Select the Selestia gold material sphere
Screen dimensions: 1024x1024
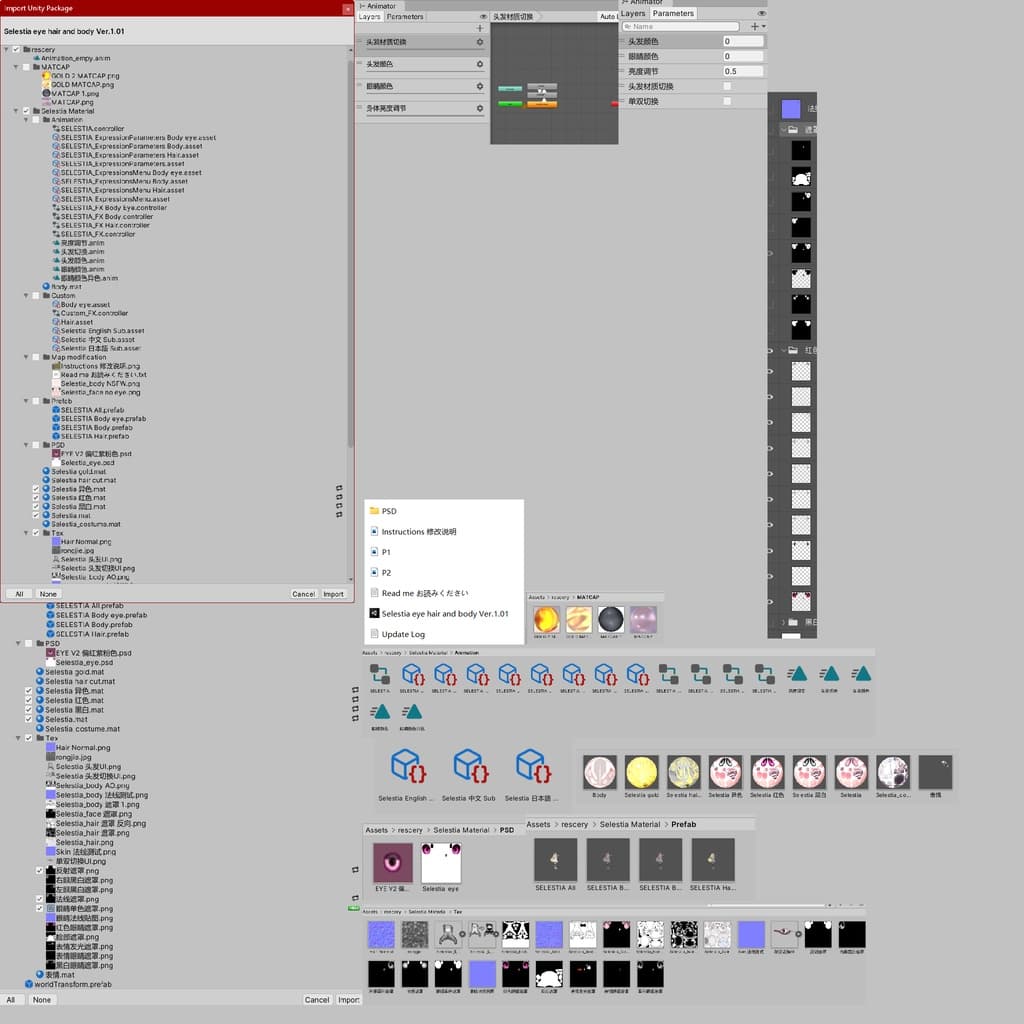click(641, 773)
